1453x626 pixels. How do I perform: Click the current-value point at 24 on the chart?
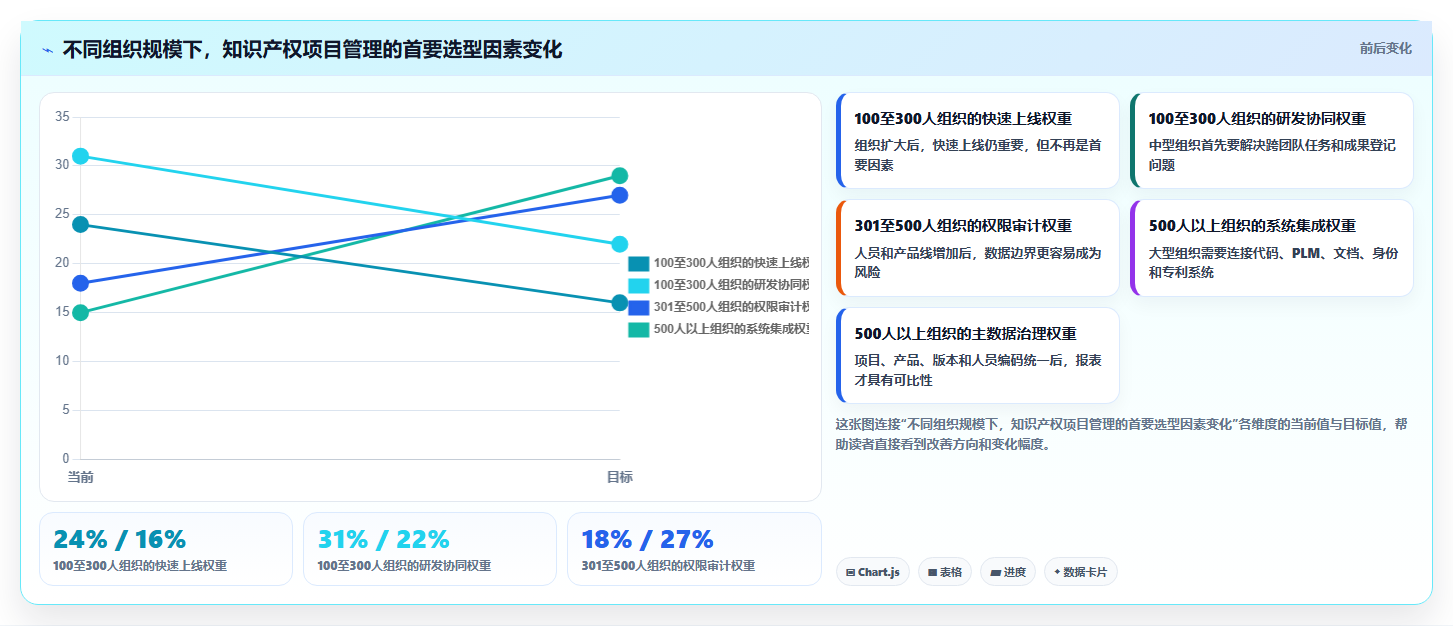pyautogui.click(x=81, y=225)
